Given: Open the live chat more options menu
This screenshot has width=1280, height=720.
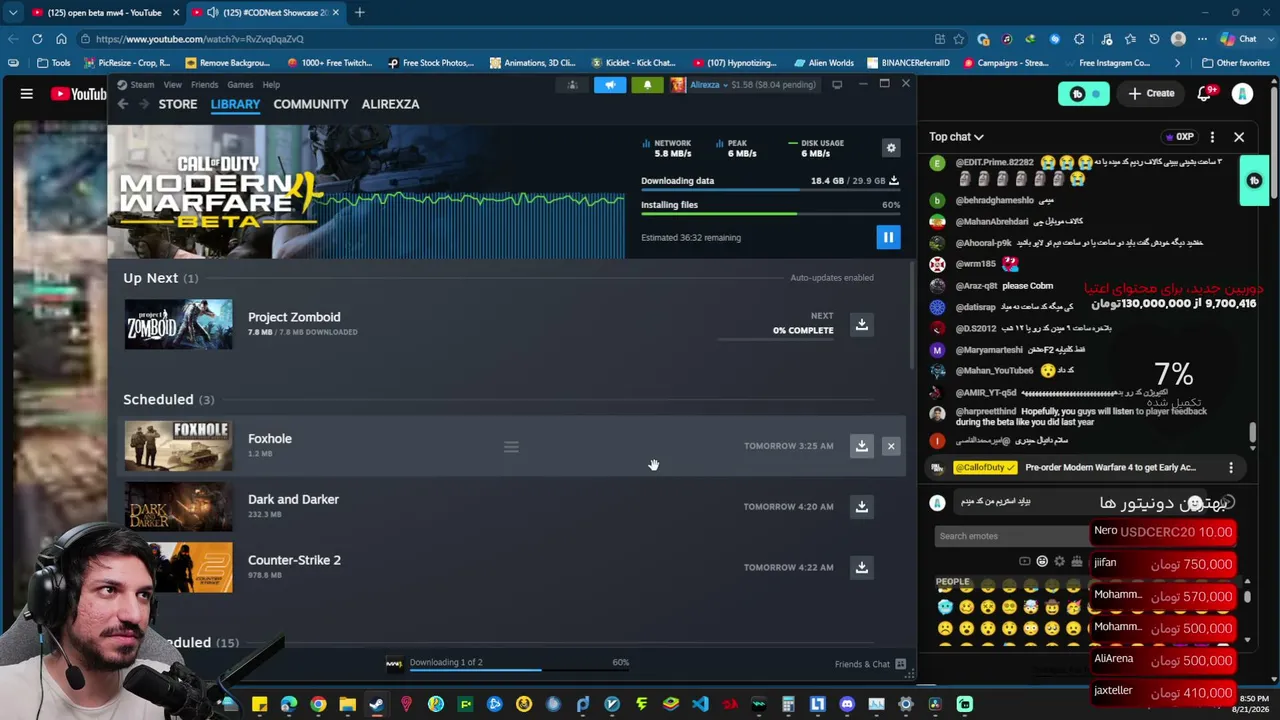Looking at the screenshot, I should point(1212,137).
